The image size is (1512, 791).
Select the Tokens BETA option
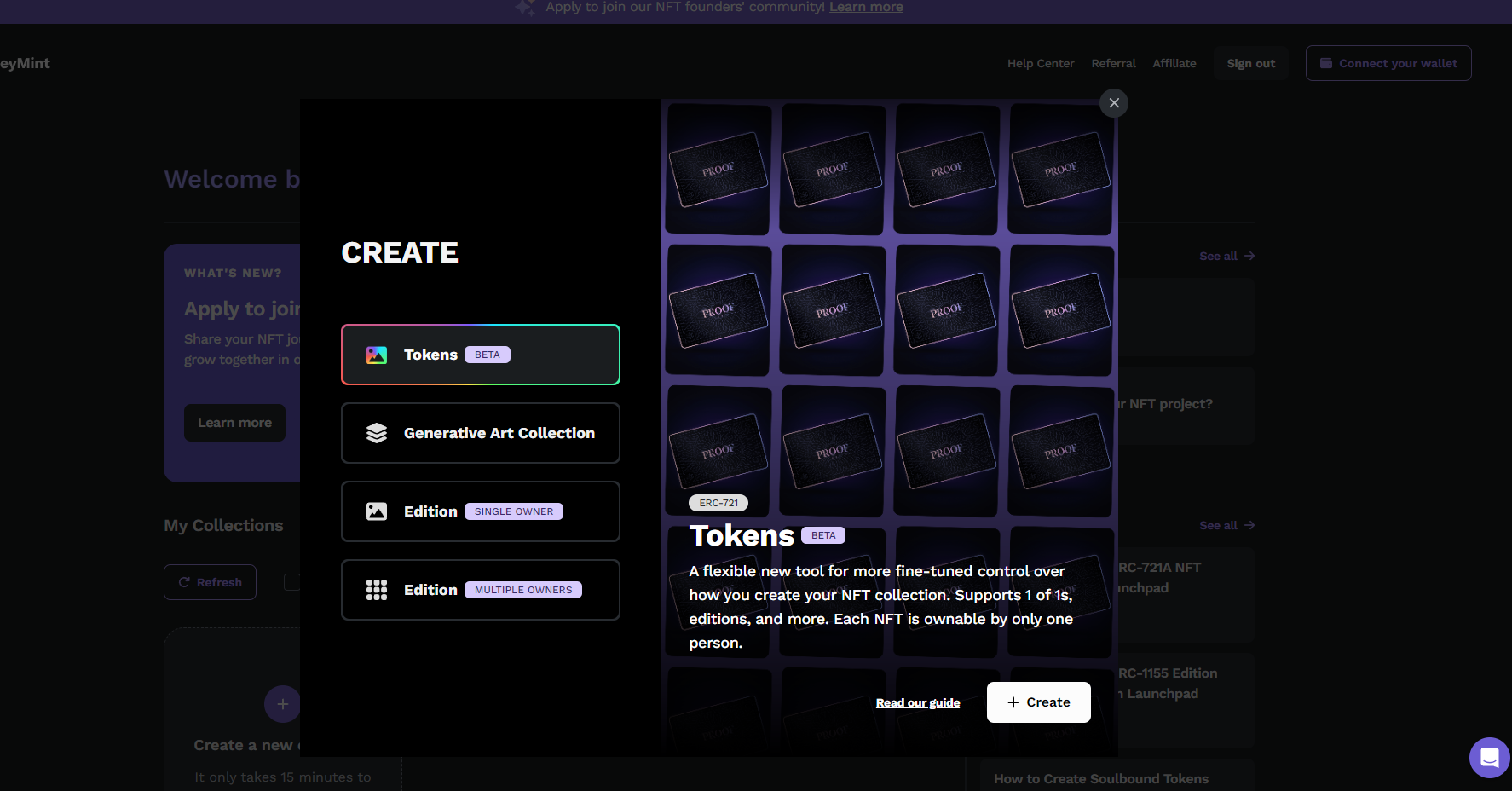(x=480, y=355)
